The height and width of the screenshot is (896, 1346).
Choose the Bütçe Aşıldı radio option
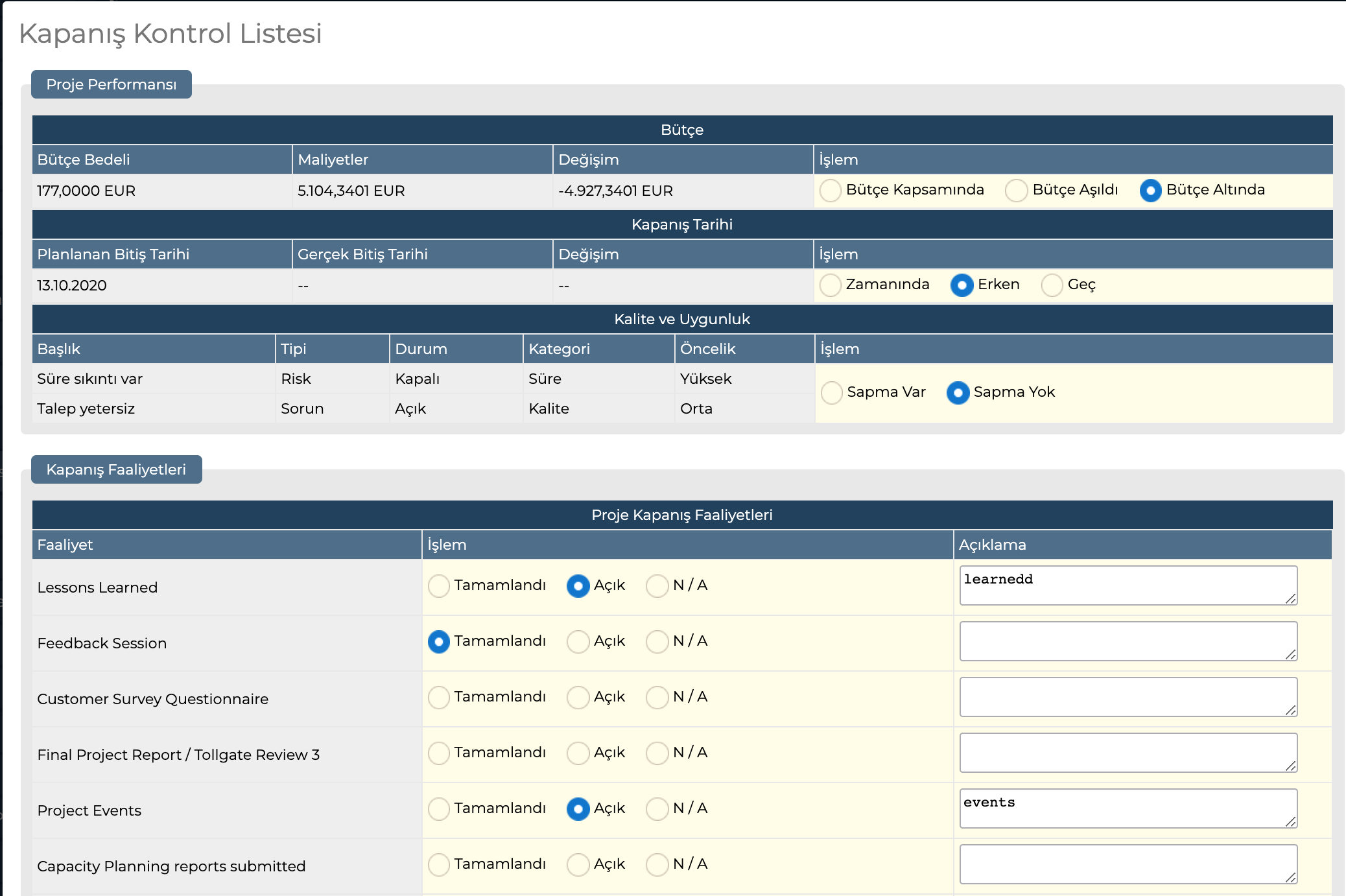1016,191
